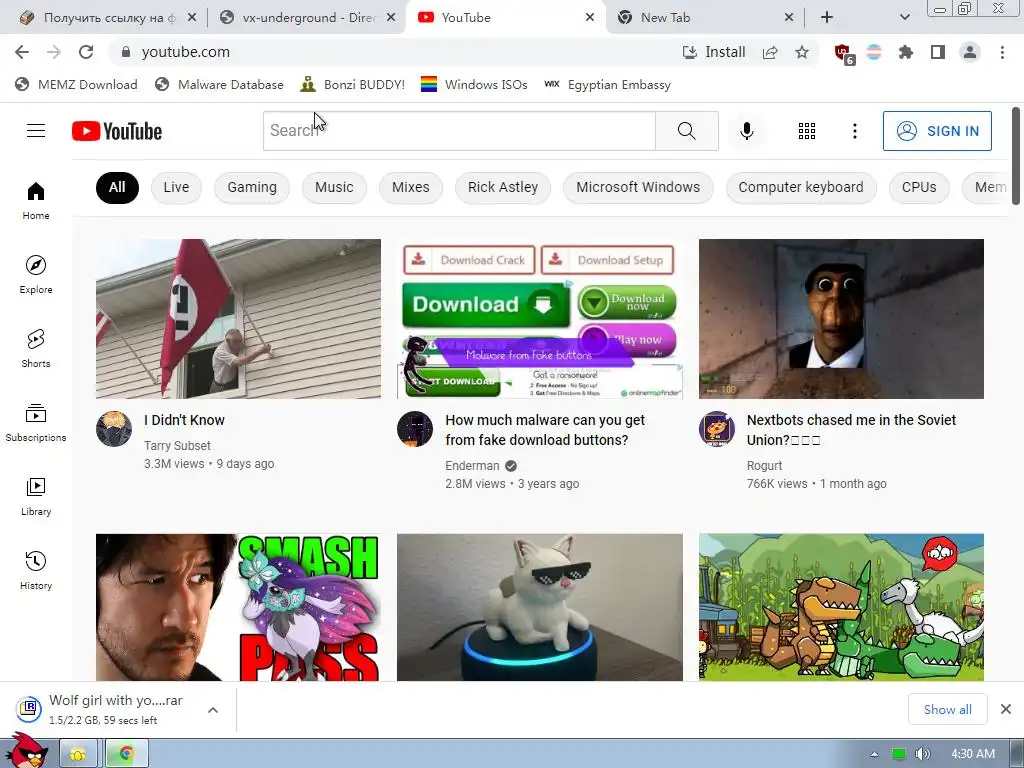Open the Windows ISOs bookmark
The width and height of the screenshot is (1024, 768).
(x=474, y=84)
